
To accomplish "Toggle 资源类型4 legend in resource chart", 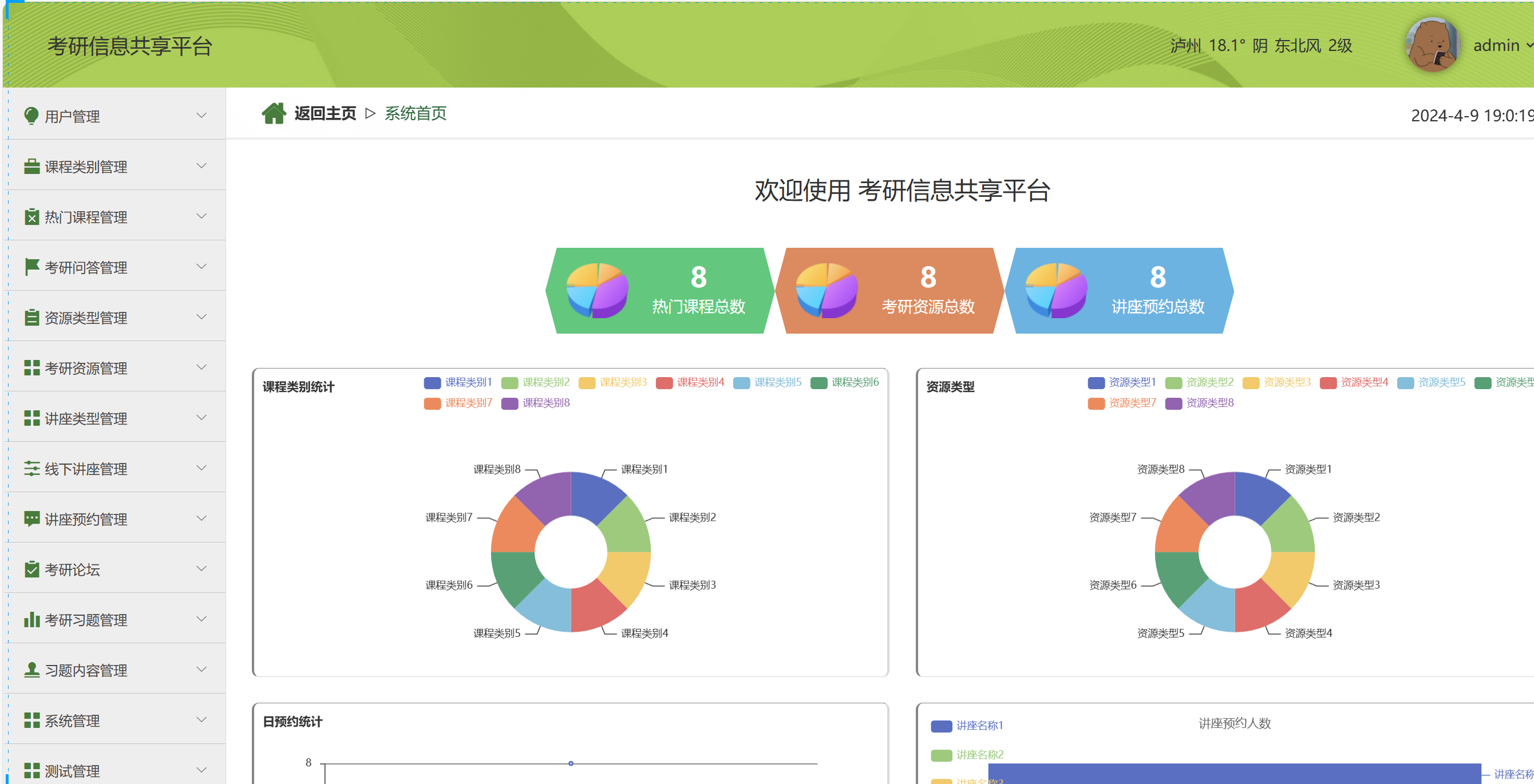I will pyautogui.click(x=1354, y=382).
